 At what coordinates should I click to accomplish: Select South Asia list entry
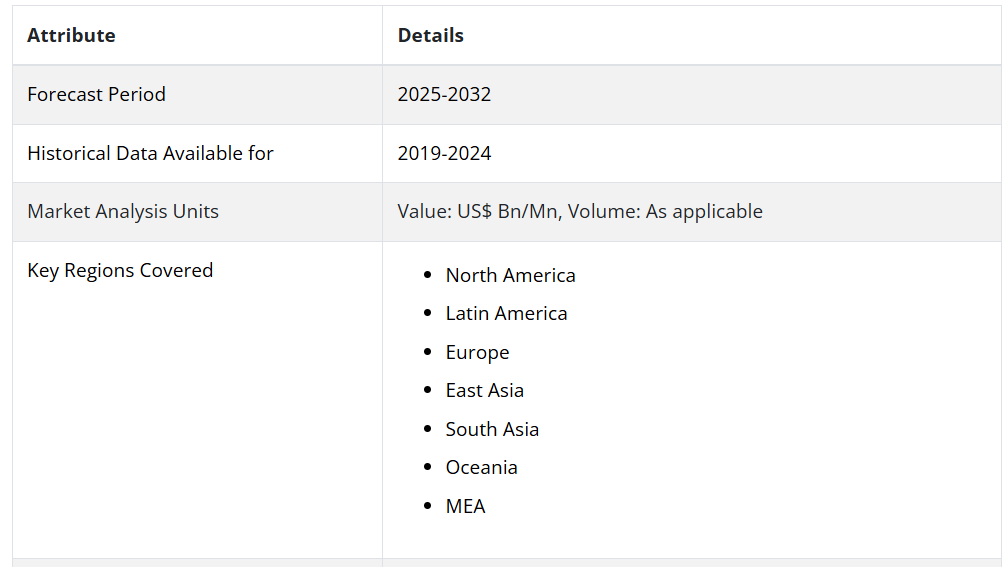(492, 429)
